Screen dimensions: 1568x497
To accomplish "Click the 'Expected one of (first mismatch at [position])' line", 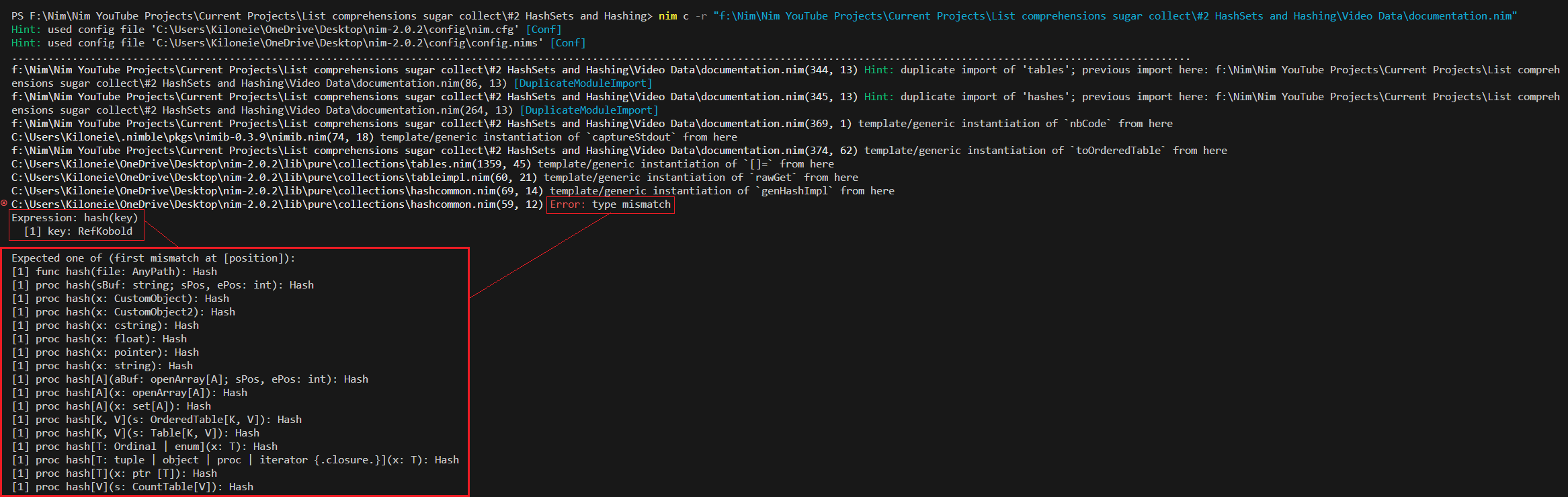I will (153, 258).
